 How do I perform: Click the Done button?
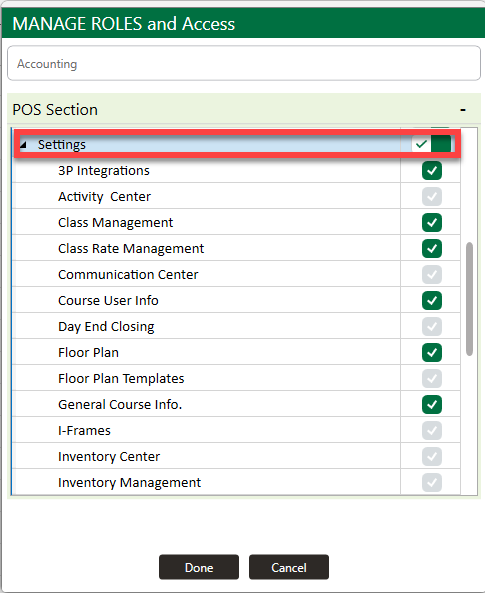199,567
